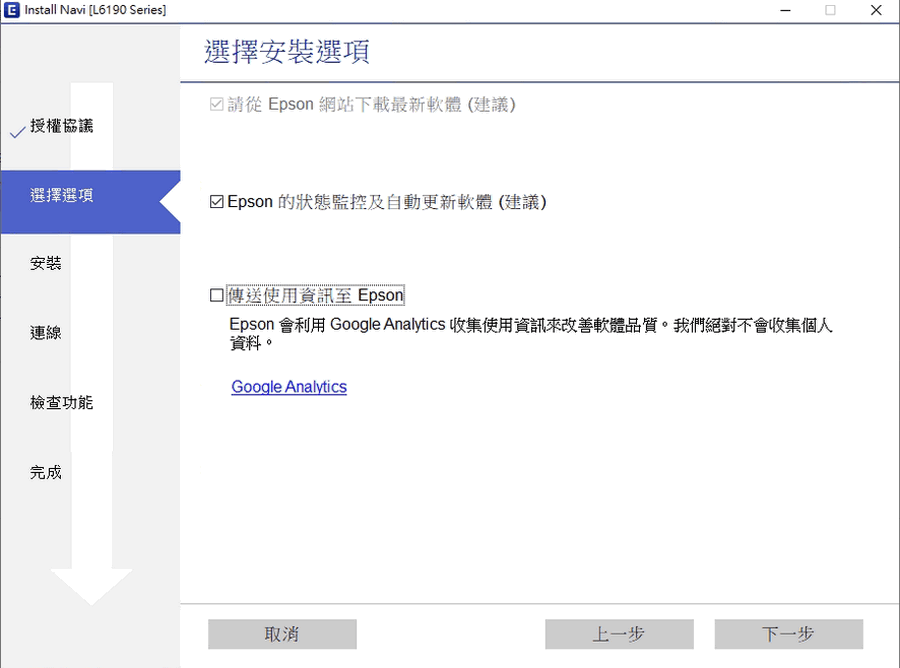Click the Epson app icon in title bar
900x668 pixels.
12,10
